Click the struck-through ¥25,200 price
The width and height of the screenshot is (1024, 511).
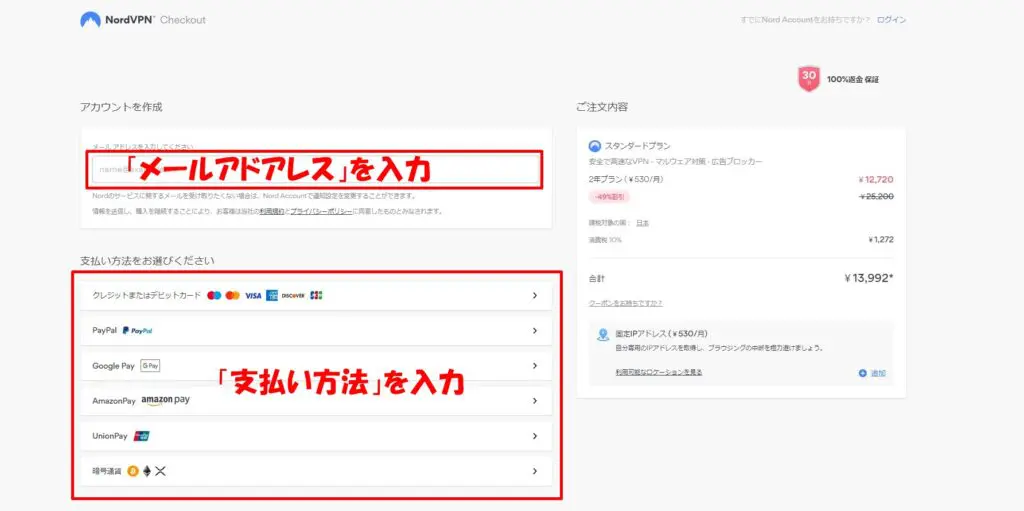[876, 196]
